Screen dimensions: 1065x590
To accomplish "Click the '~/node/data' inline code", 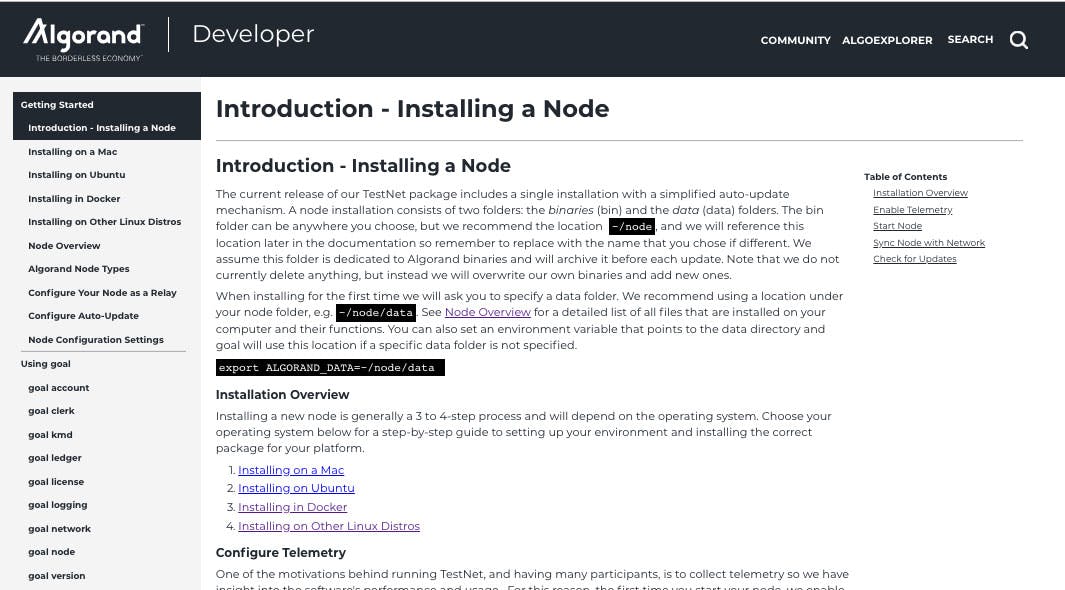I will (x=376, y=312).
